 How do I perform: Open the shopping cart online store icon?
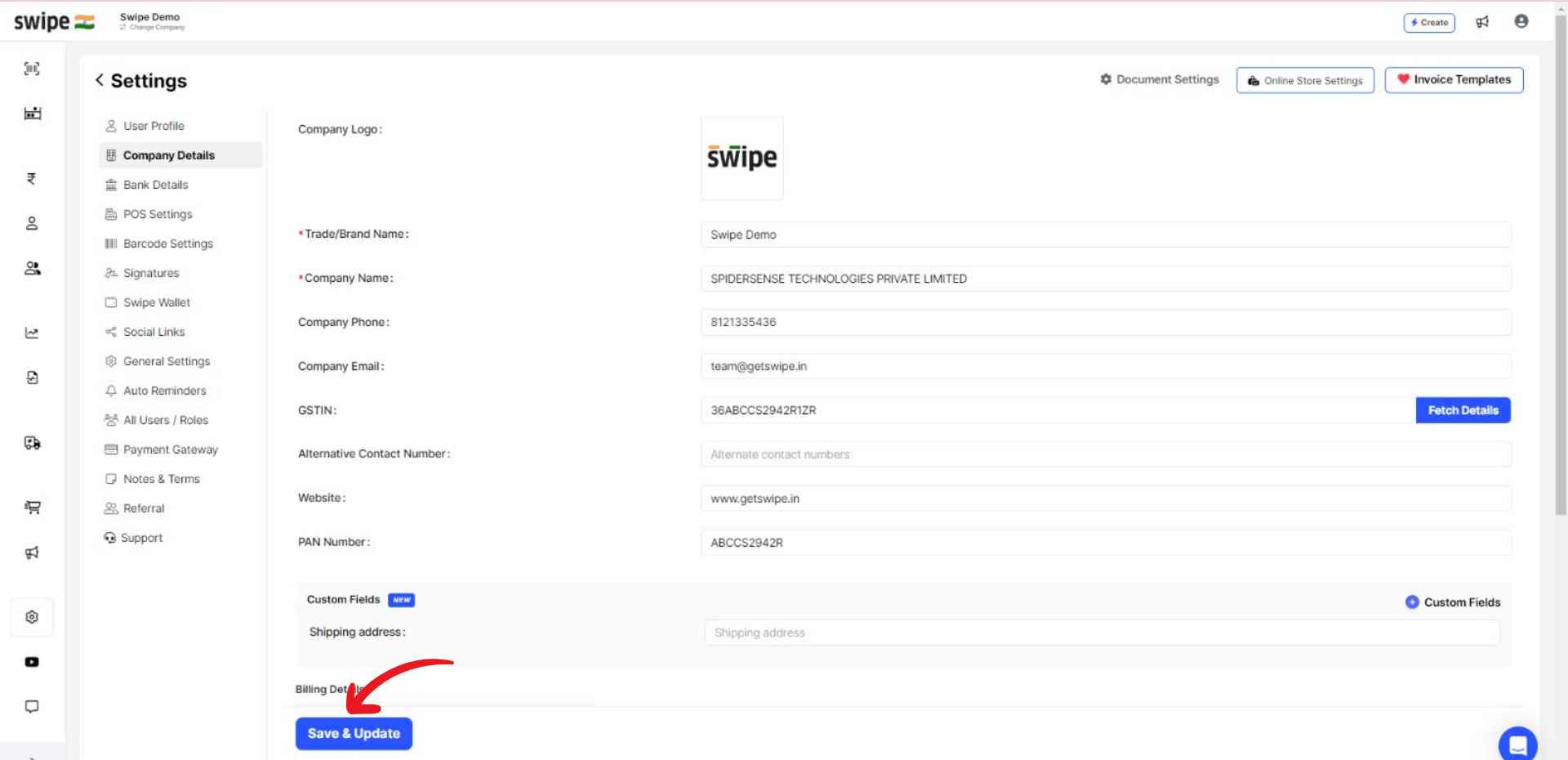click(32, 507)
